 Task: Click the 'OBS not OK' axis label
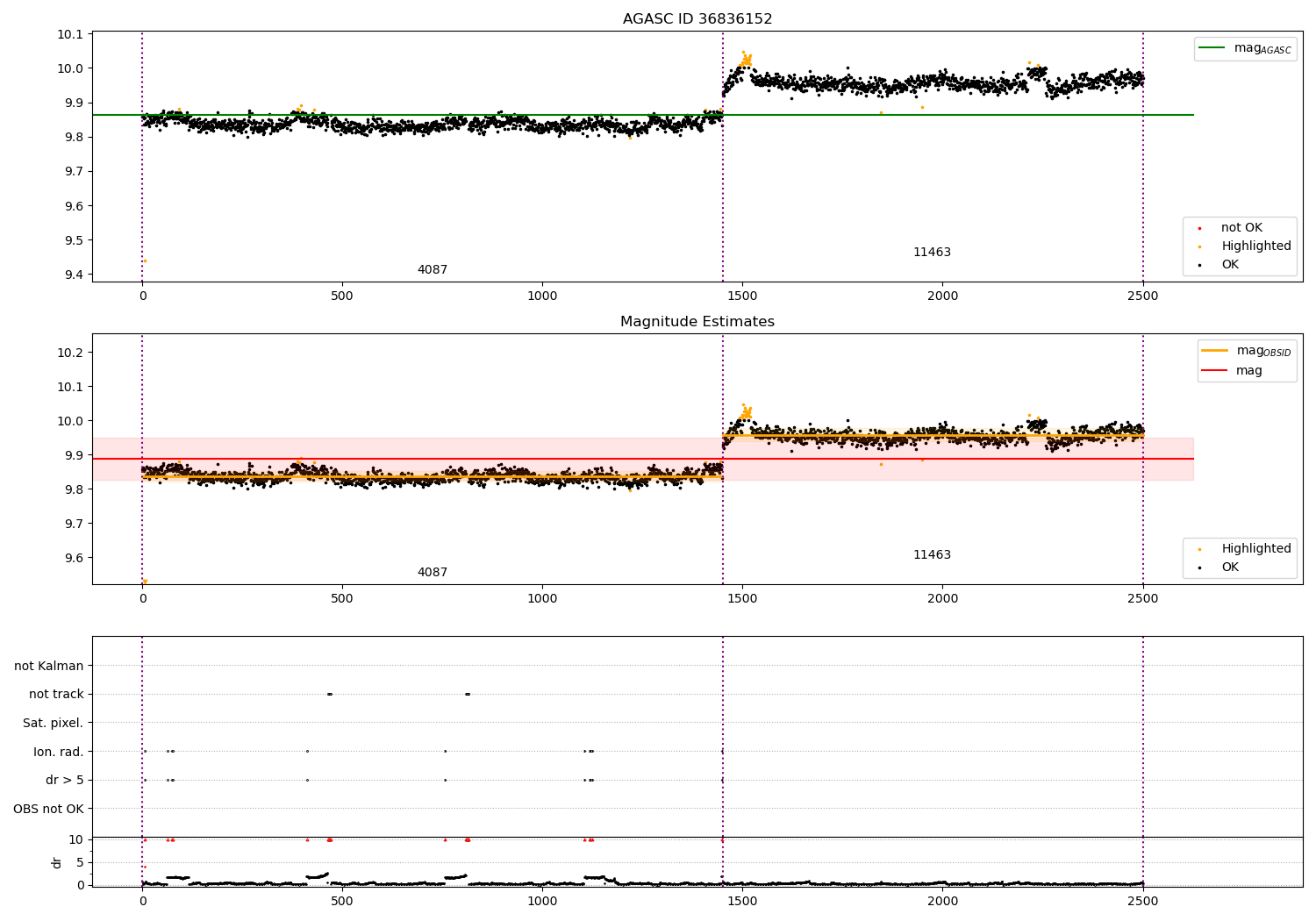[x=48, y=810]
